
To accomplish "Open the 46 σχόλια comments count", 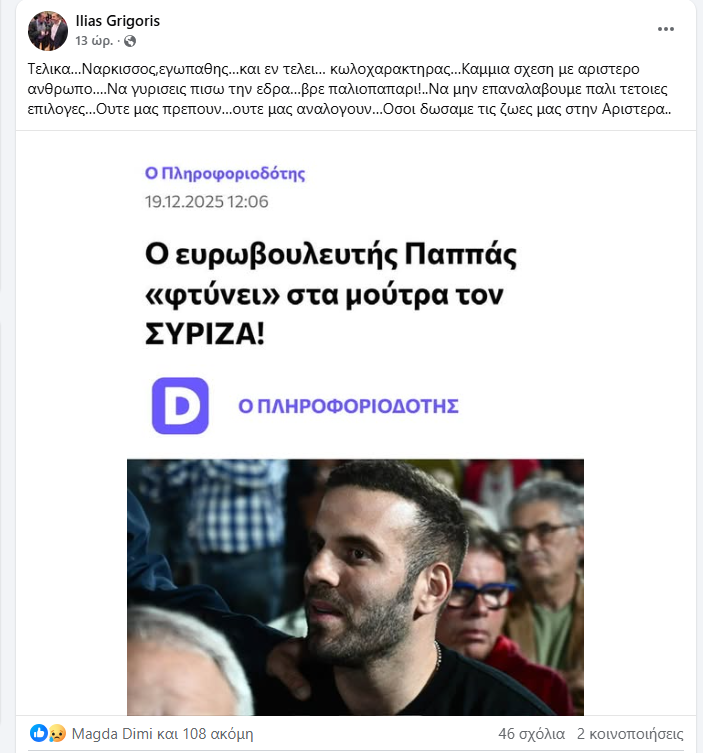I will (x=532, y=734).
